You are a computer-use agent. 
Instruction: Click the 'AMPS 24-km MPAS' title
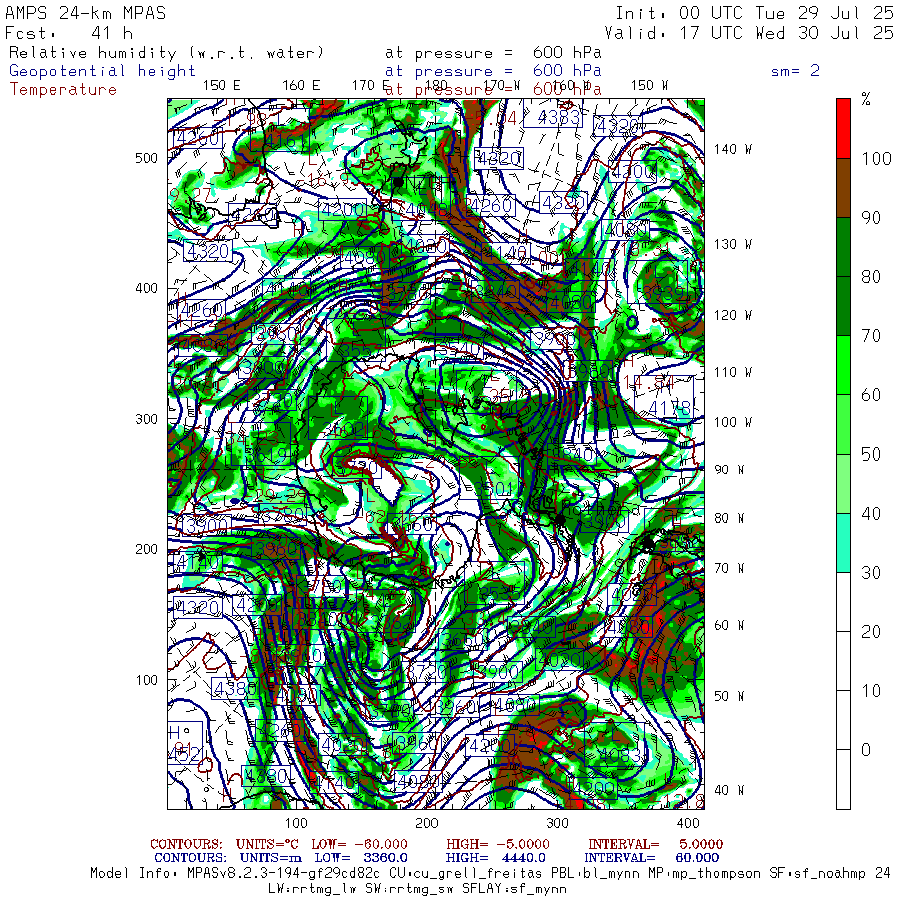pyautogui.click(x=86, y=13)
